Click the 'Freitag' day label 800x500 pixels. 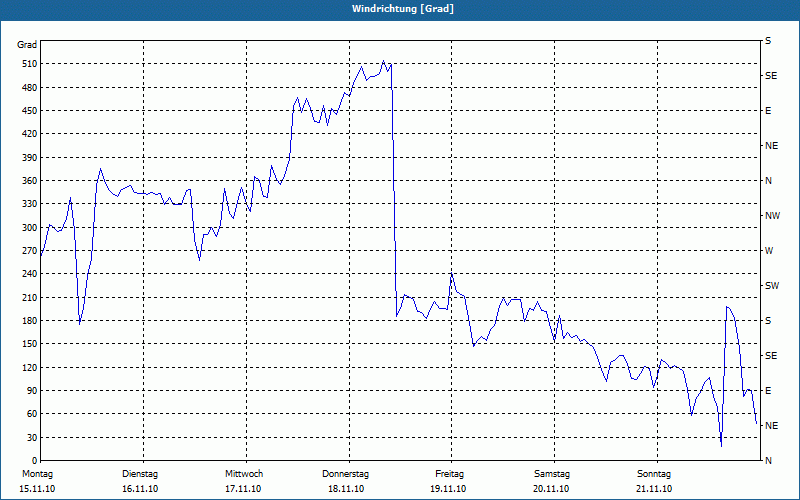(449, 474)
